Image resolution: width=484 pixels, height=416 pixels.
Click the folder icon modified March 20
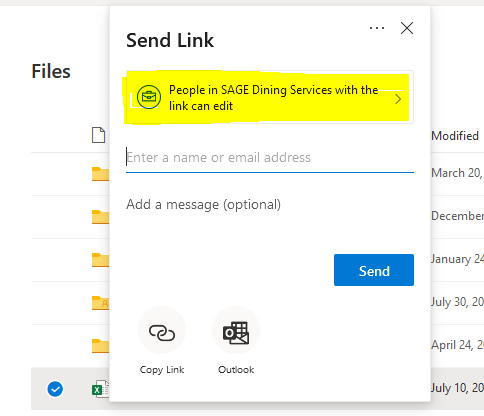click(100, 174)
